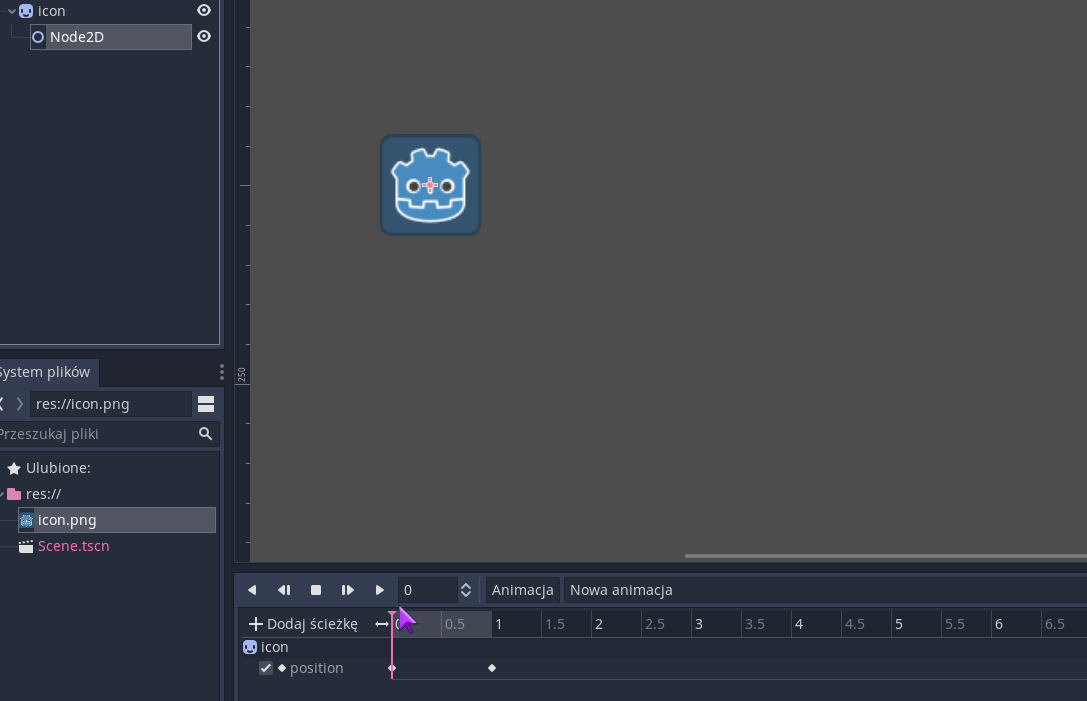Select the position track label
This screenshot has height=701, width=1087.
[x=317, y=668]
